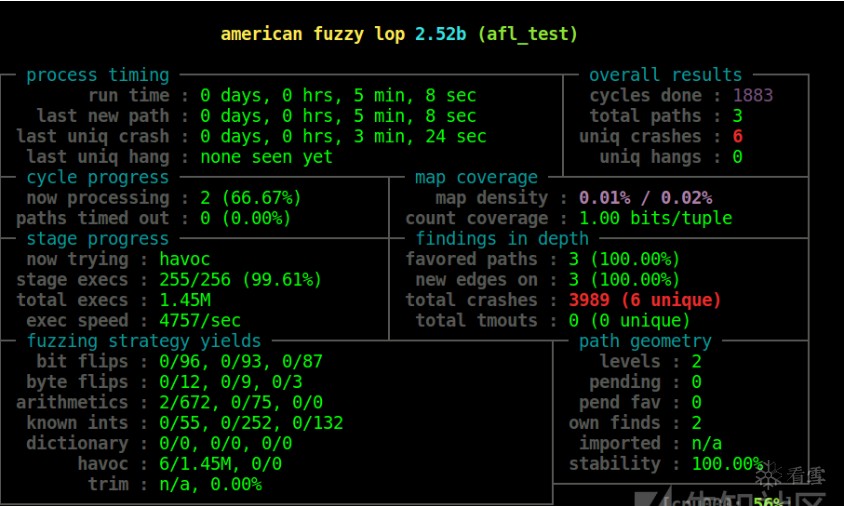The image size is (844, 506).
Task: Click the last uniq crash time value
Action: coord(343,136)
